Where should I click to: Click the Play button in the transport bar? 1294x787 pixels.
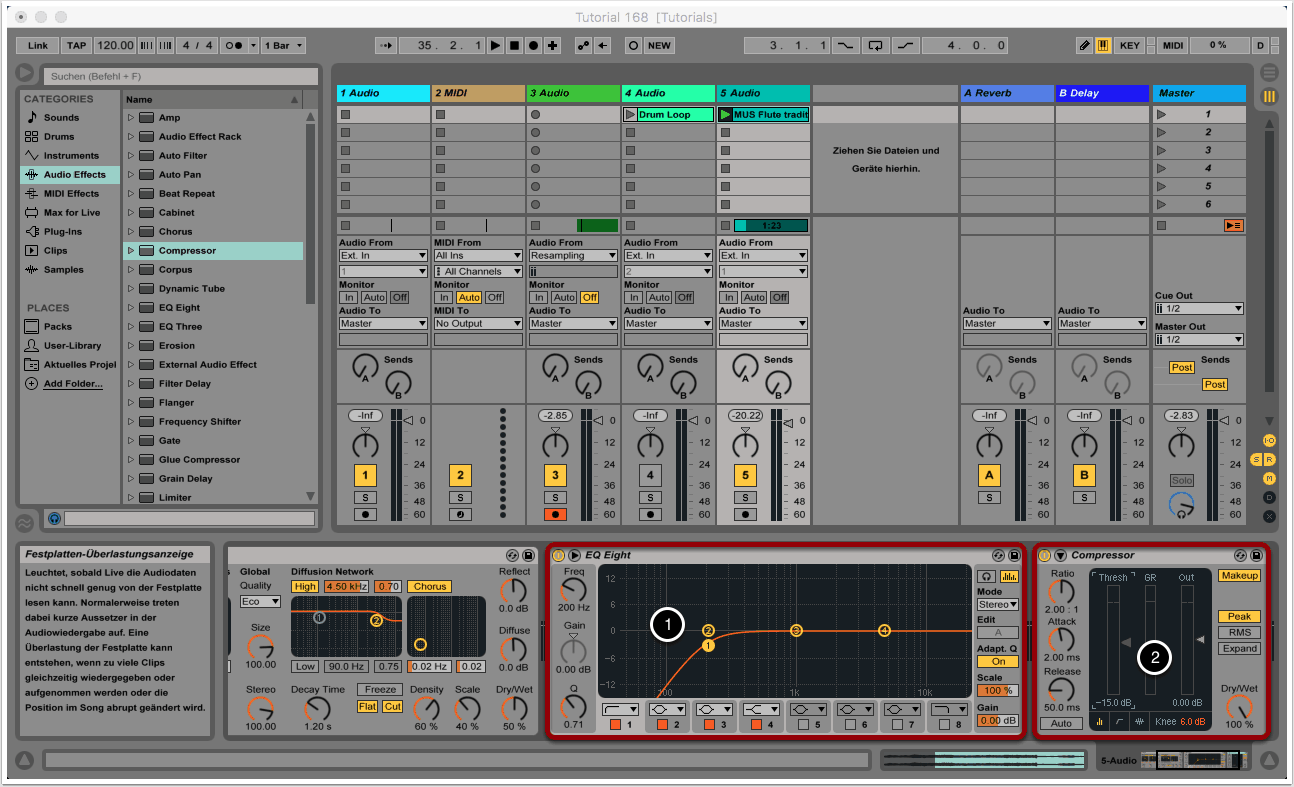tap(496, 46)
